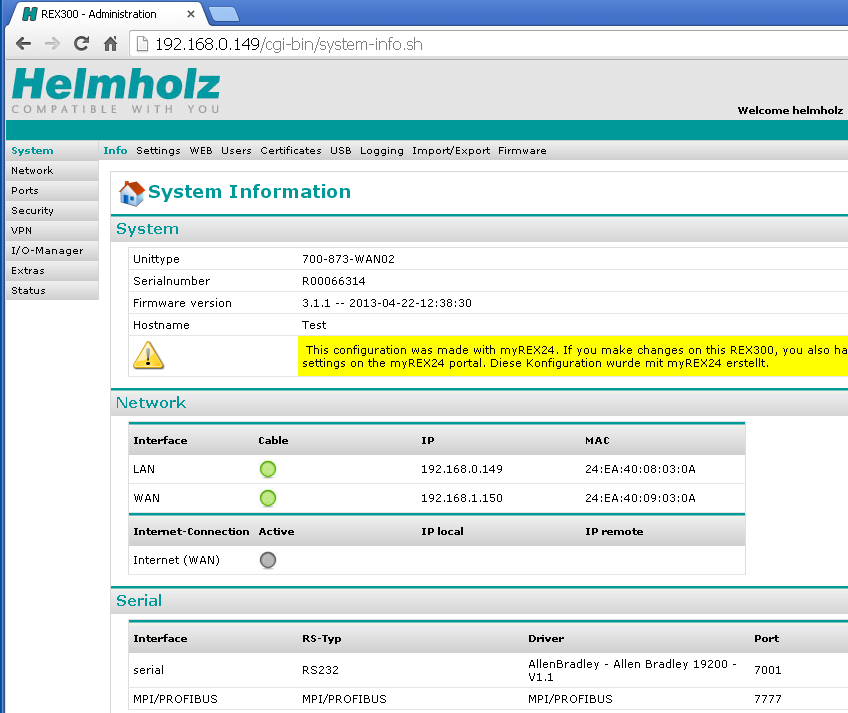Open a new browser tab
The image size is (848, 713).
(224, 14)
